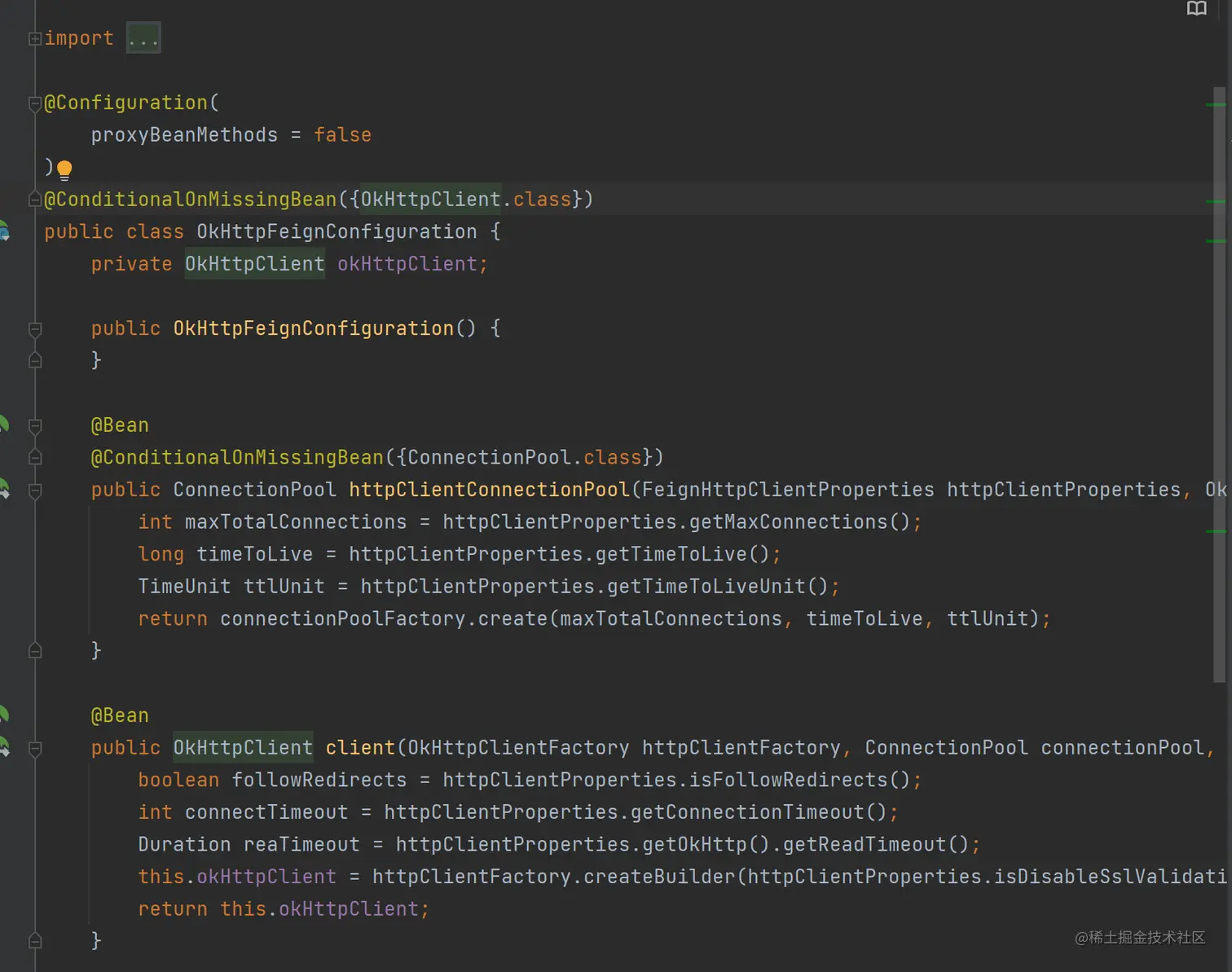
Task: Click highlighted OkHttpClient return type of client
Action: click(243, 748)
